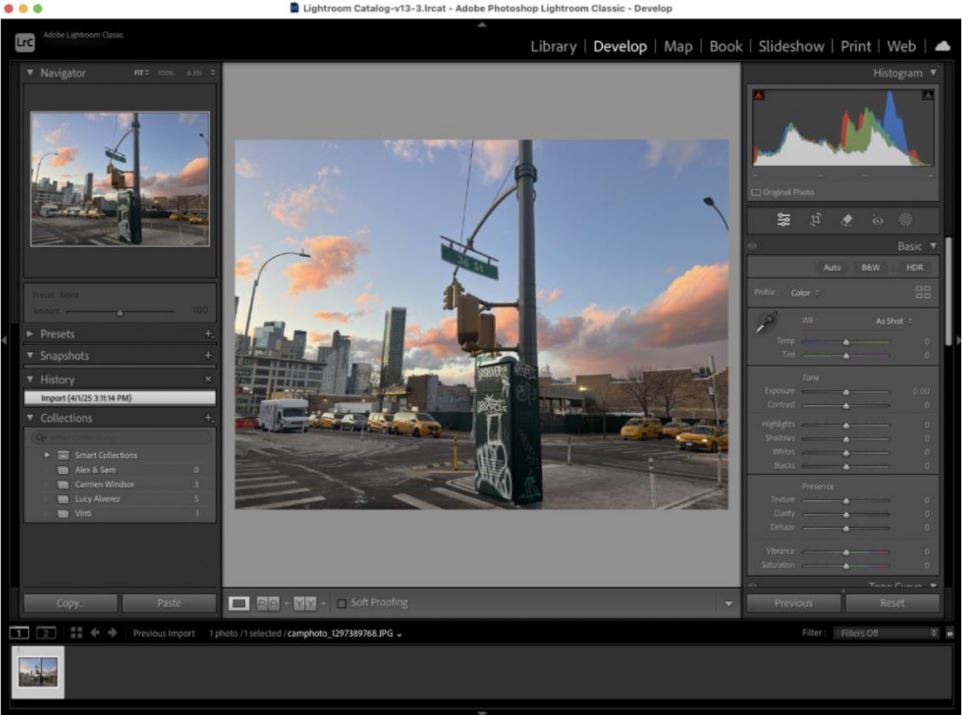Click the Exposure slider handle
The image size is (962, 715).
(846, 391)
